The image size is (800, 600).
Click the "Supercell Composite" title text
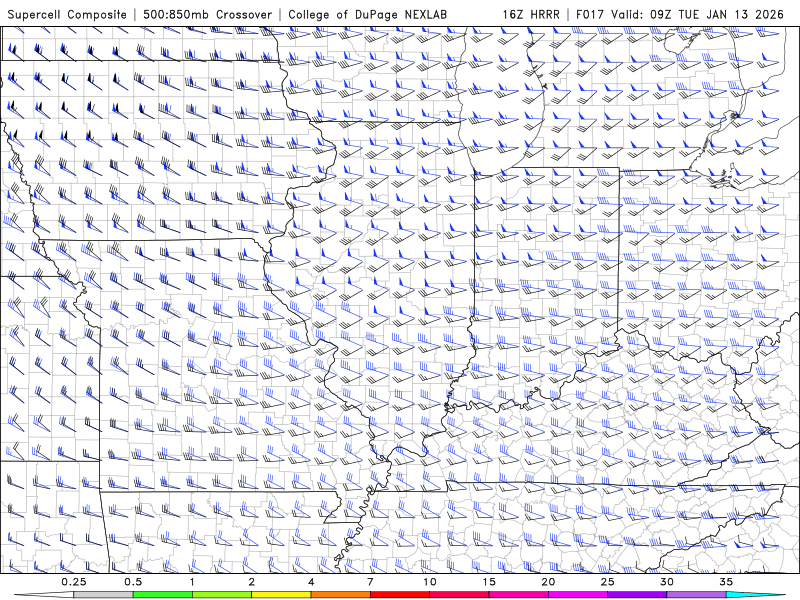(67, 14)
